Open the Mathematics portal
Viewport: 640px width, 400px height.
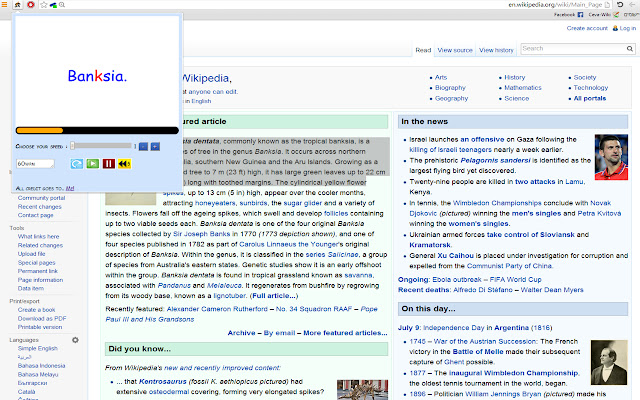(x=523, y=88)
